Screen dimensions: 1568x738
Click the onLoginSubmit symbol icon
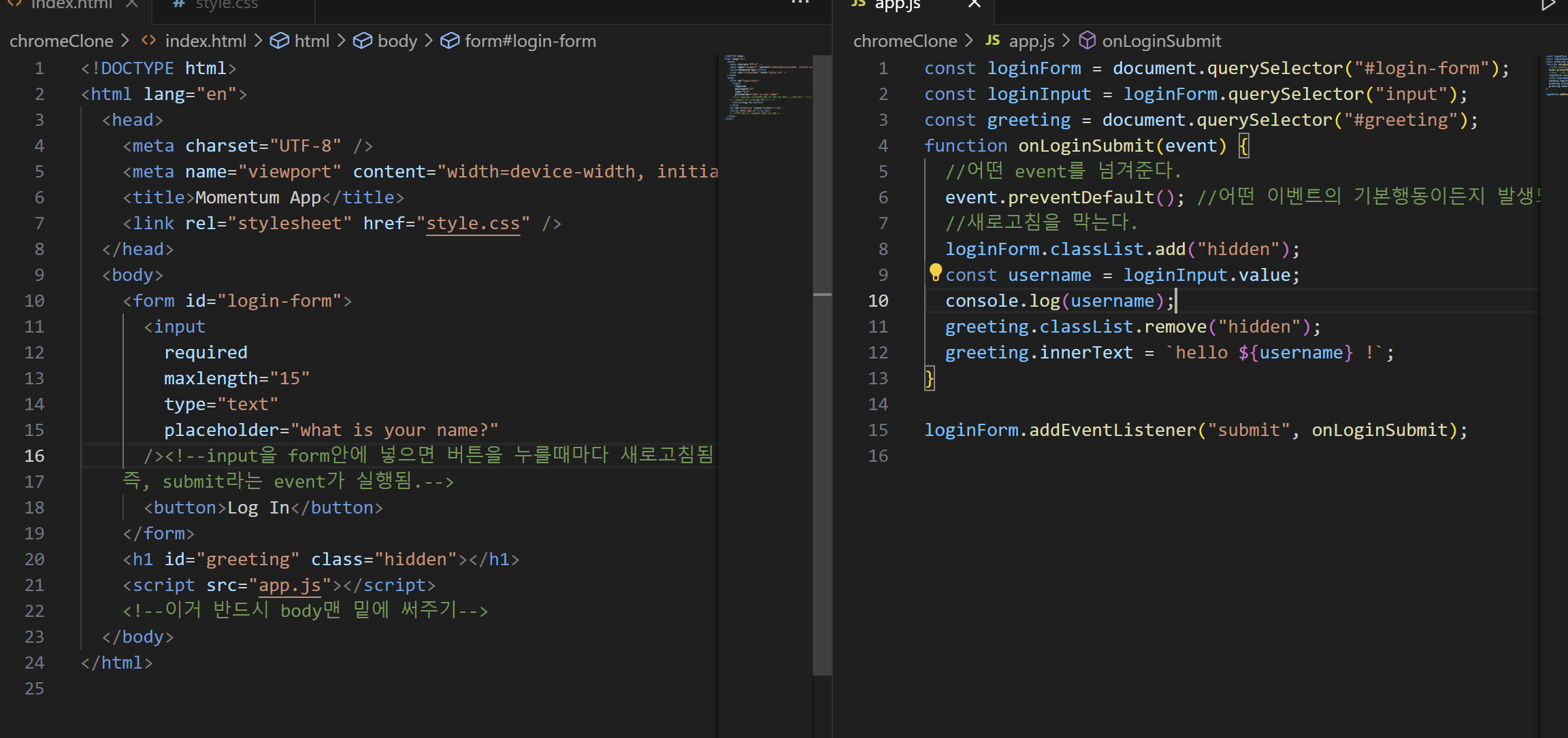(x=1087, y=41)
